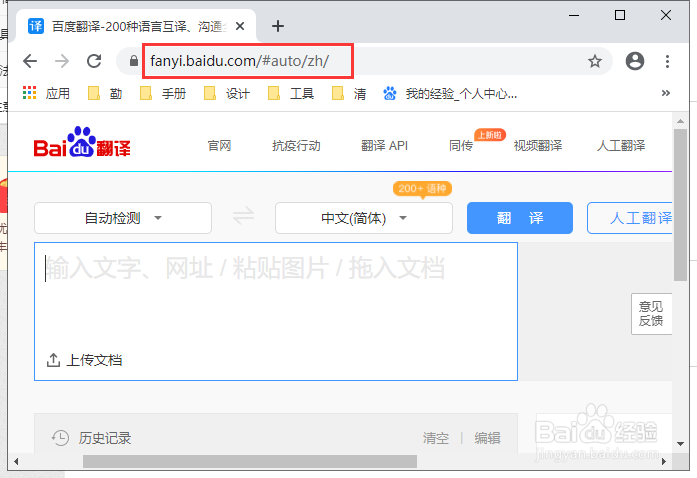Image resolution: width=697 pixels, height=478 pixels.
Task: Open 我的经验_个人中心 bookmark
Action: click(450, 93)
